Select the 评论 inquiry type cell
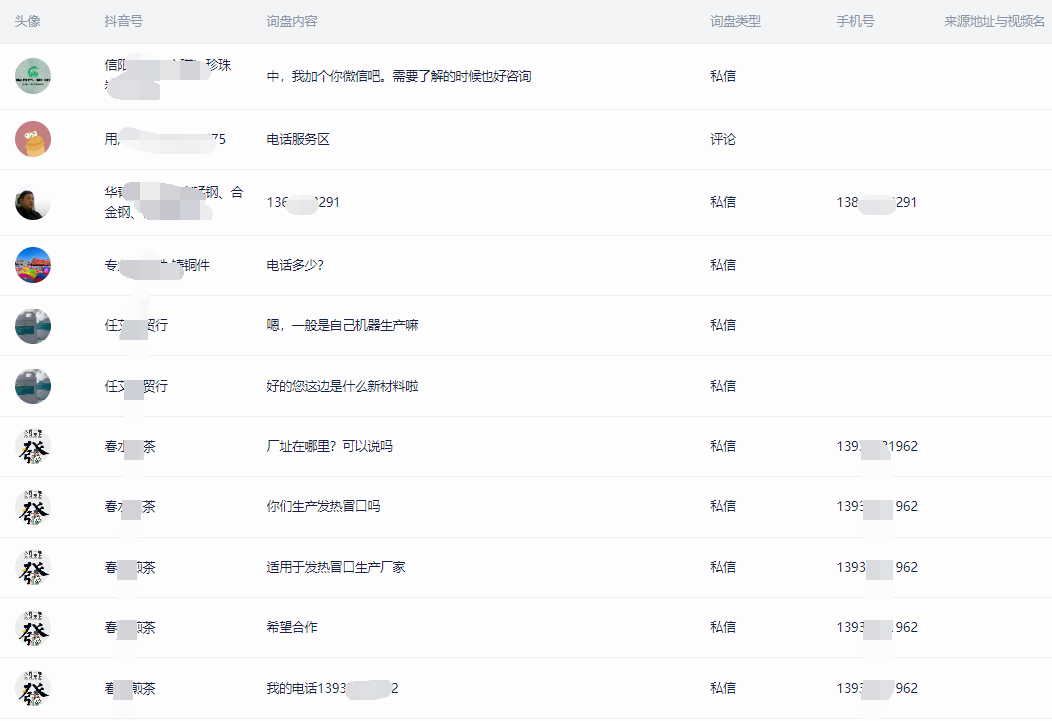 click(723, 139)
